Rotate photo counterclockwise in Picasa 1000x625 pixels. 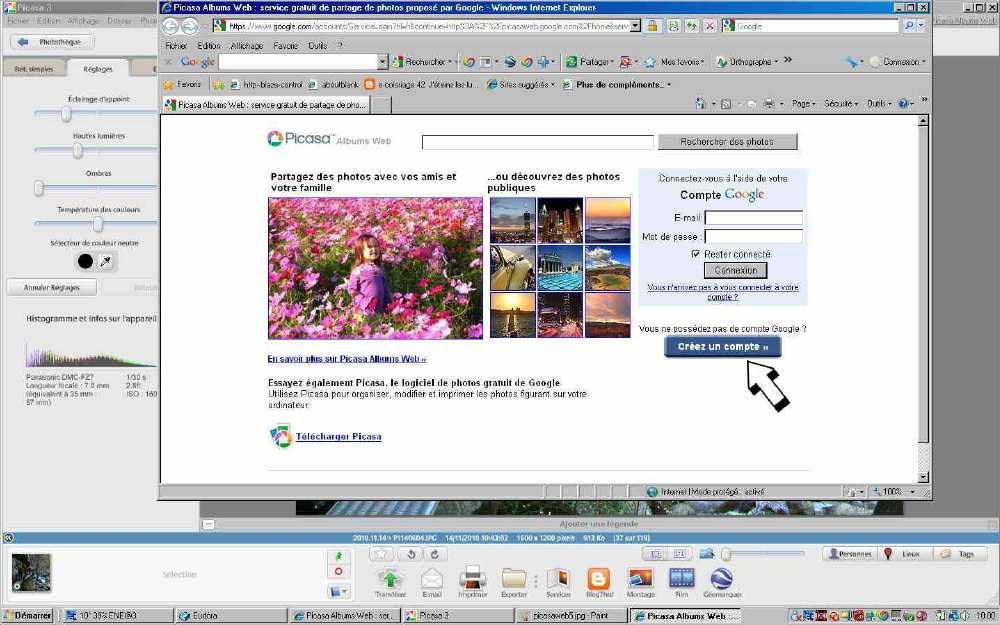pyautogui.click(x=411, y=554)
